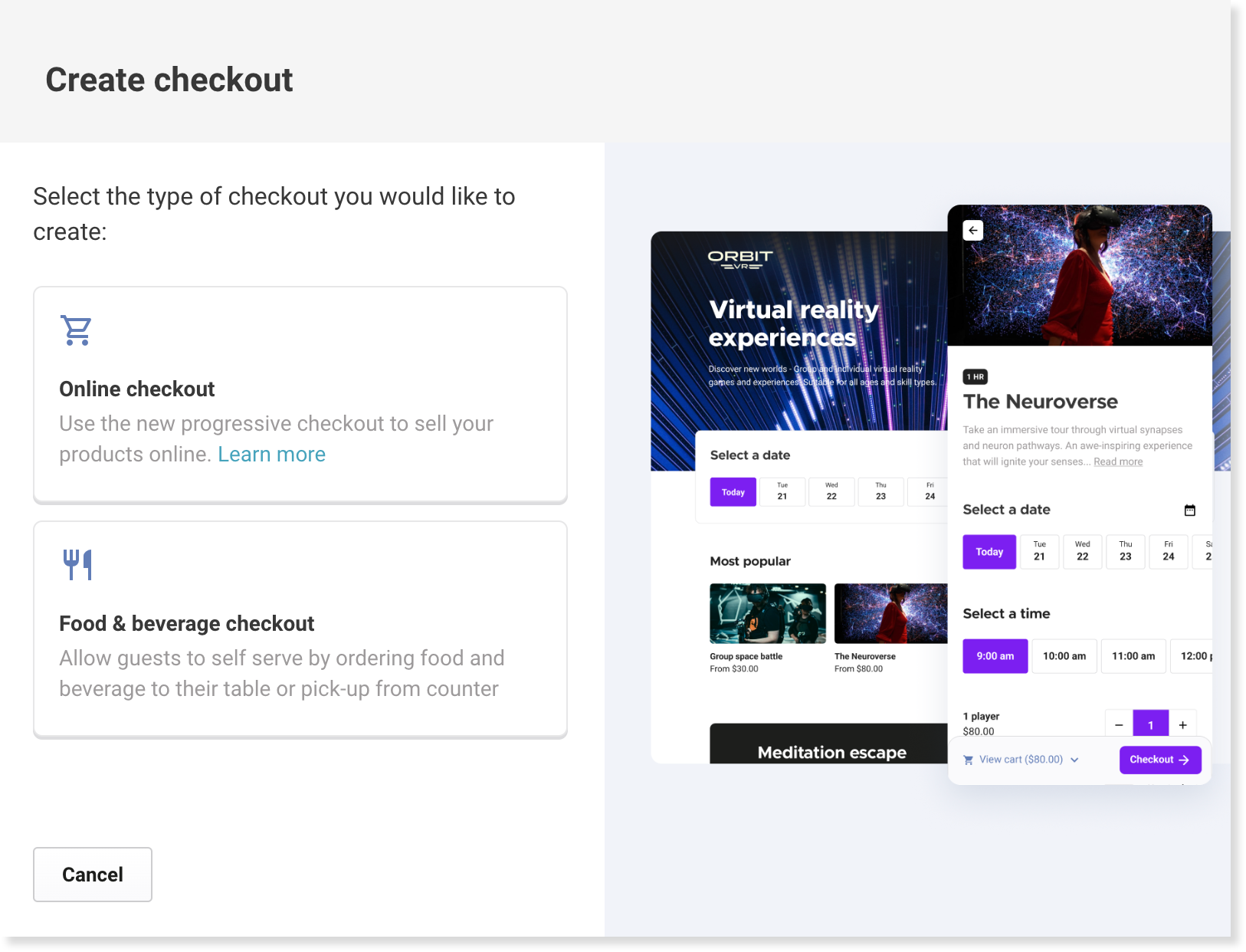Choose the Food & beverage checkout card
Viewport: 1246px width, 952px height.
coord(300,629)
